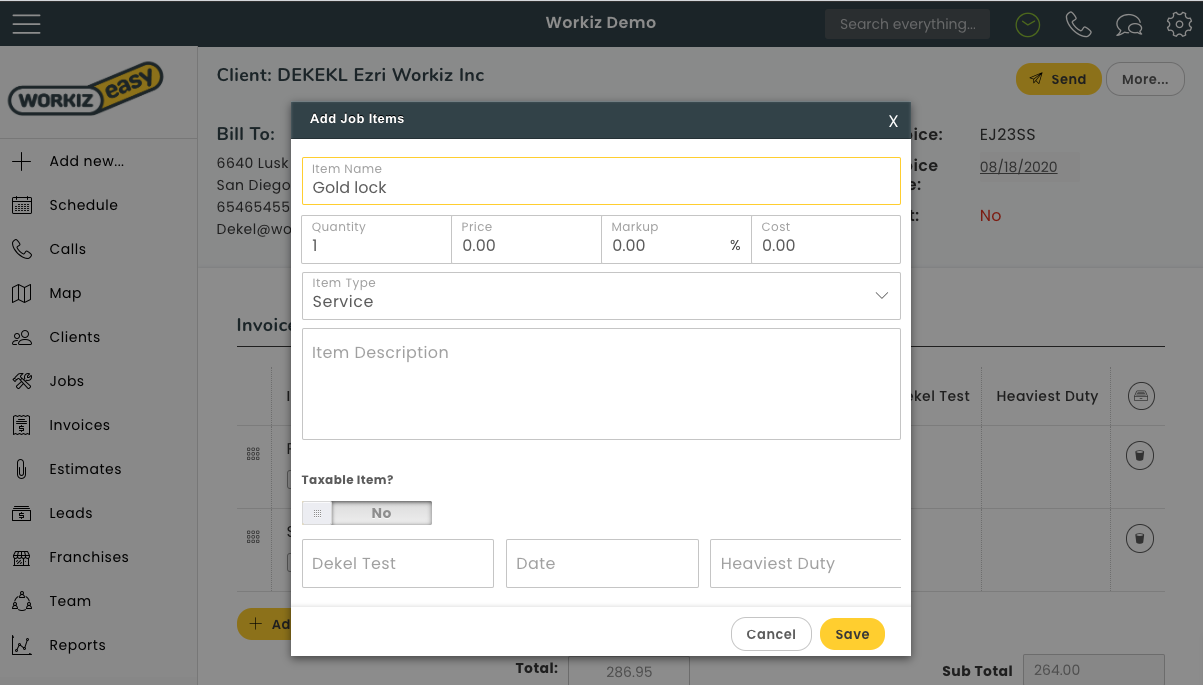Save the new job item
The height and width of the screenshot is (685, 1203).
coord(852,634)
